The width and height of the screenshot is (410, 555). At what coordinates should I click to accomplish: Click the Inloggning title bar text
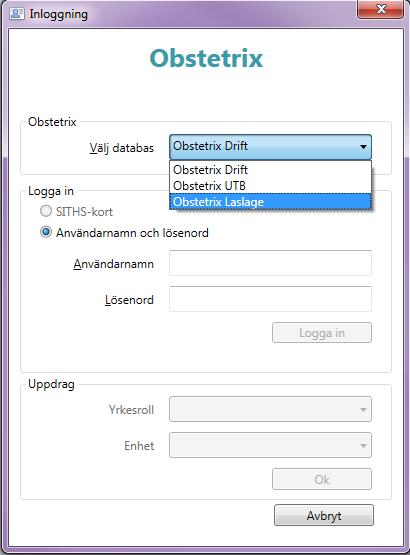click(58, 14)
